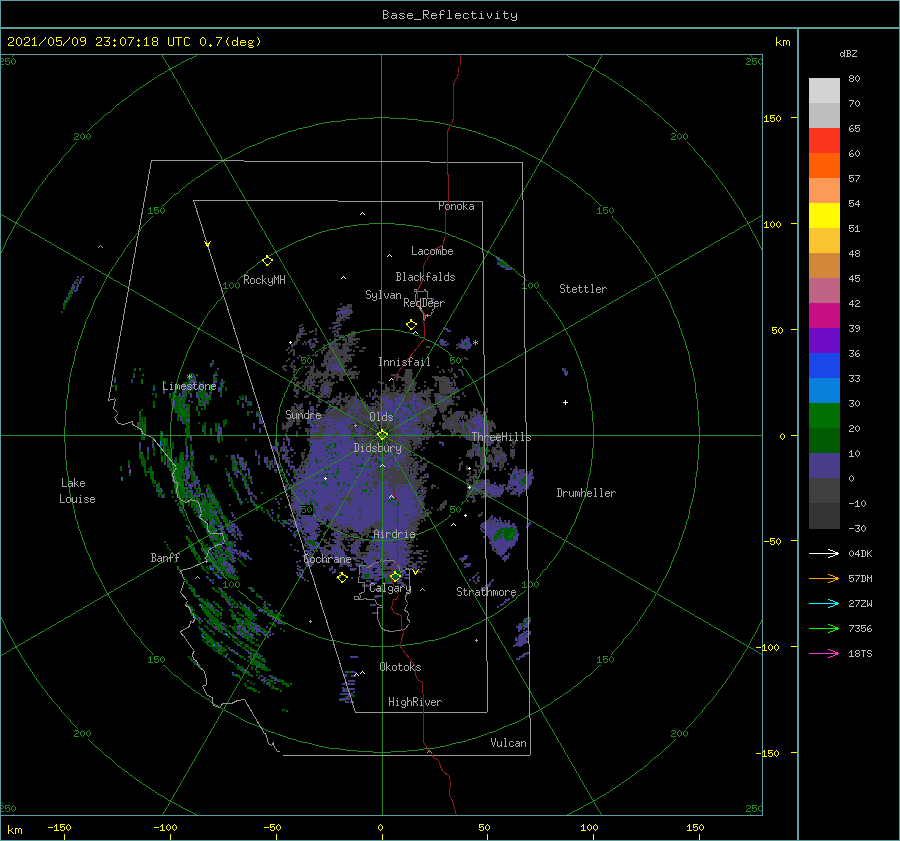Select the light blue 33-30 dBZ swatch
The height and width of the screenshot is (841, 900).
pyautogui.click(x=824, y=391)
